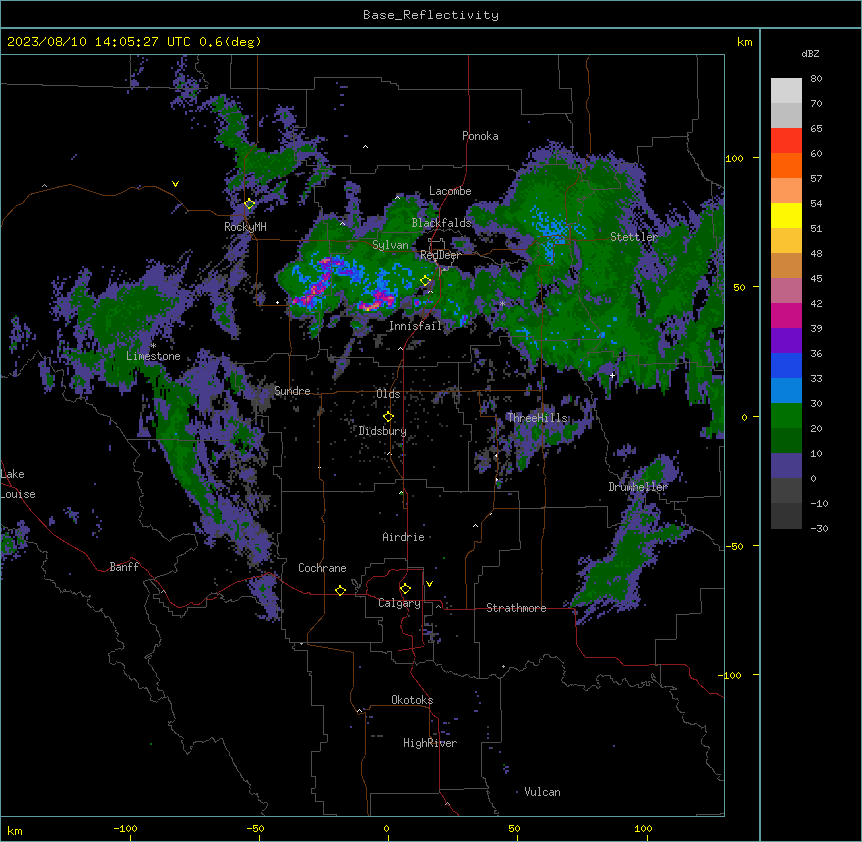Select the -100 tick on the bottom axis
Image resolution: width=862 pixels, height=842 pixels.
point(125,828)
